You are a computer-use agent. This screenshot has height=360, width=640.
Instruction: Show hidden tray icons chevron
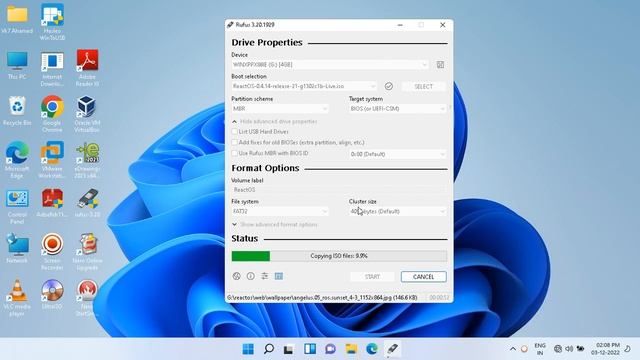coord(513,349)
